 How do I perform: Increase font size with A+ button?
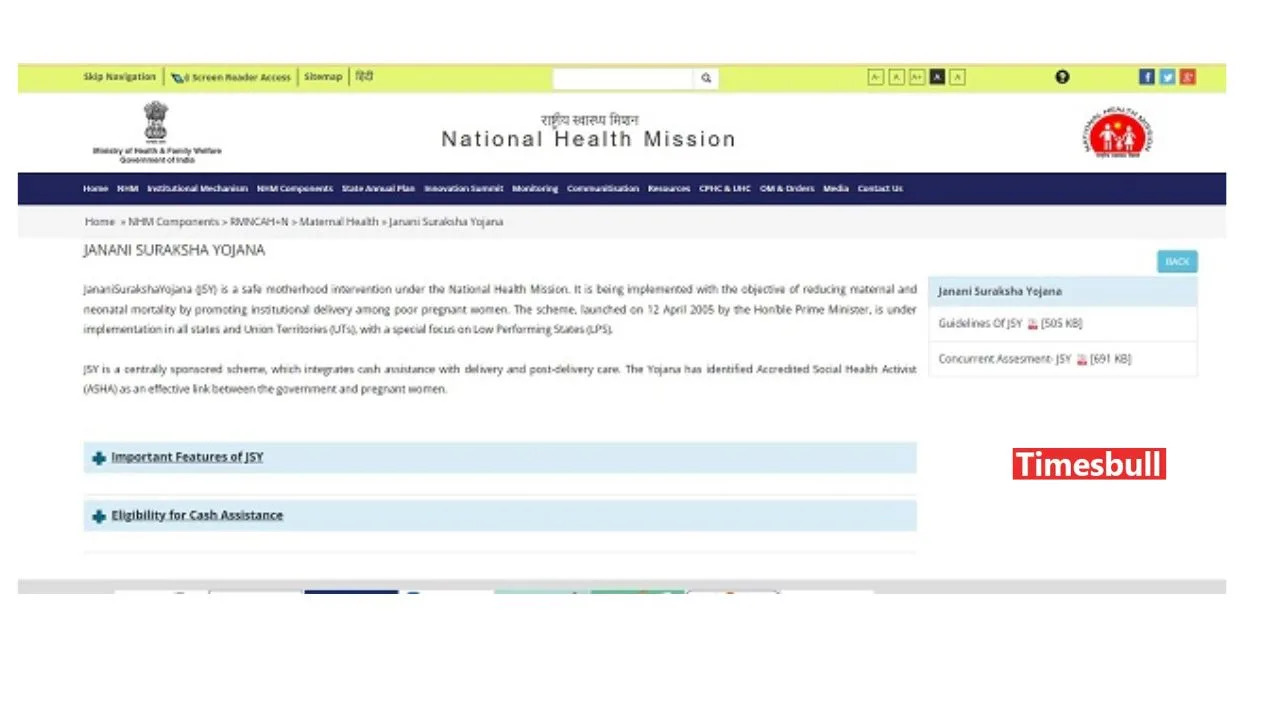pos(916,77)
